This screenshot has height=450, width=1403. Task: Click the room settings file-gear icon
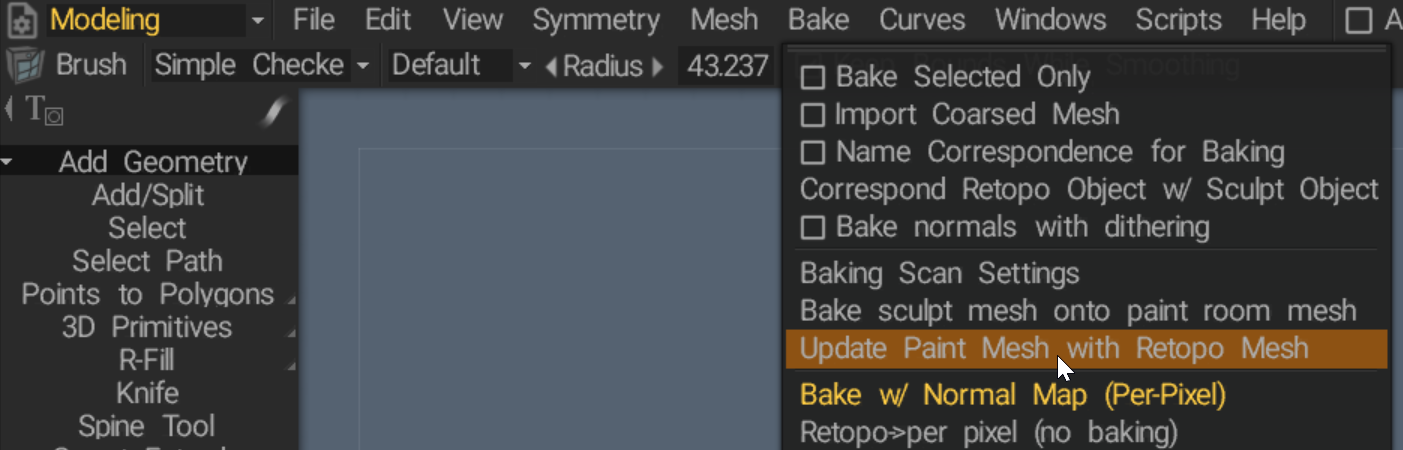click(x=22, y=20)
